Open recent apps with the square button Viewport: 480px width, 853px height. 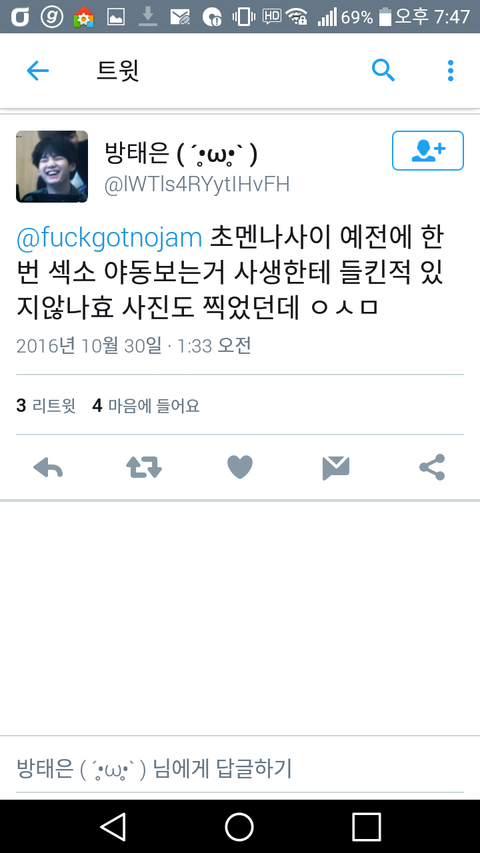point(366,827)
